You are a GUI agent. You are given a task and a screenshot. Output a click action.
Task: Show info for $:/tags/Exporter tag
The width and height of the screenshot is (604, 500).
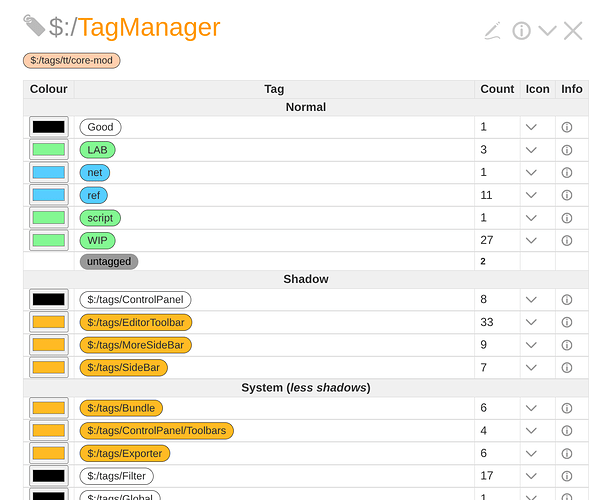[x=567, y=454]
